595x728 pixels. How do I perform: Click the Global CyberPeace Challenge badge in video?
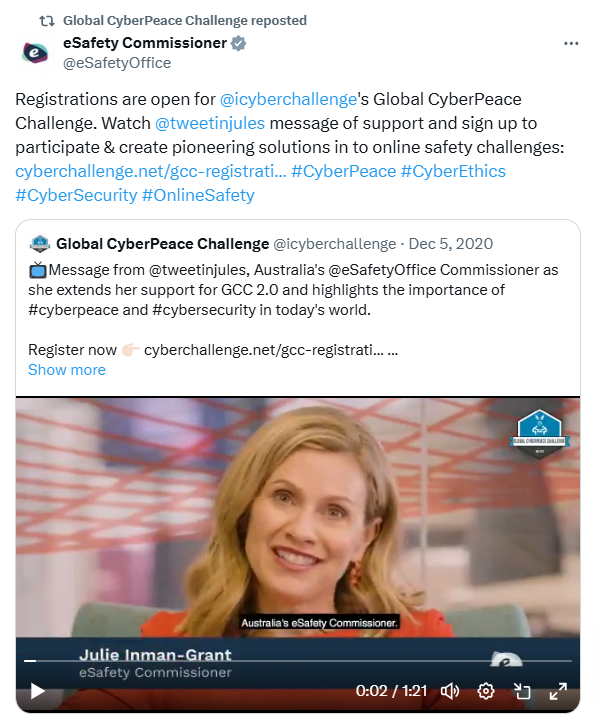coord(539,434)
